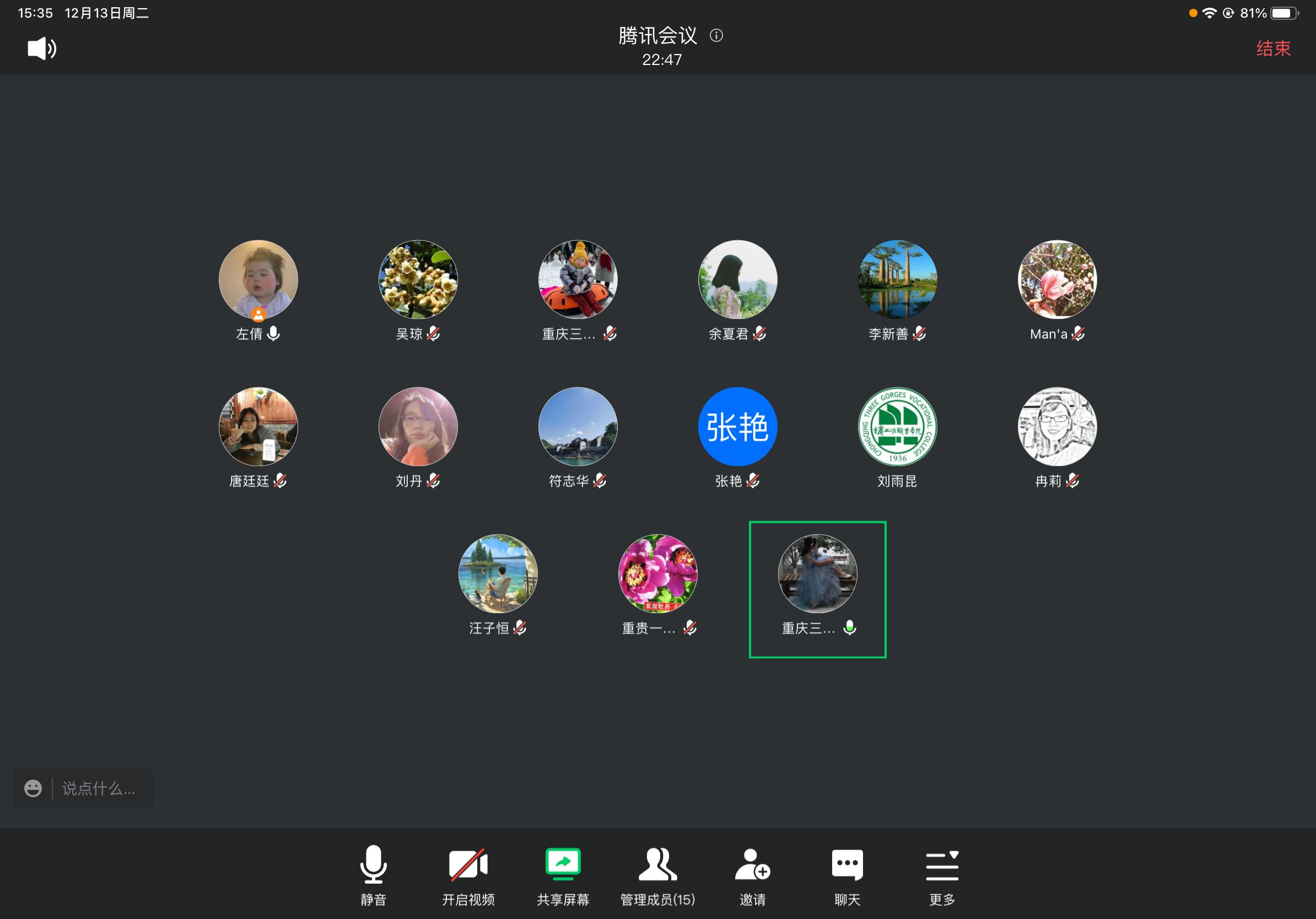
Task: Tap the battery indicator in status bar
Action: coord(1284,13)
